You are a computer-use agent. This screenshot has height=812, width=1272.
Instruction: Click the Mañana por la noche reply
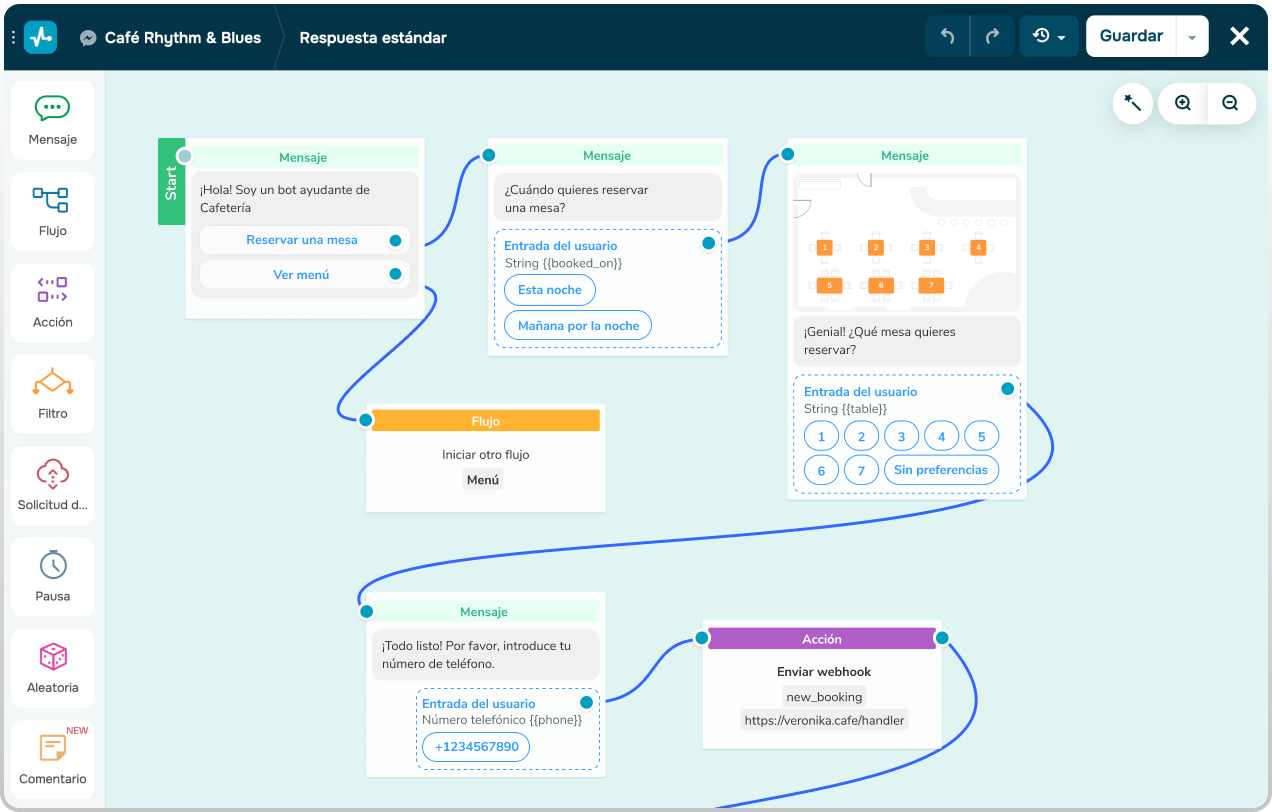click(578, 325)
